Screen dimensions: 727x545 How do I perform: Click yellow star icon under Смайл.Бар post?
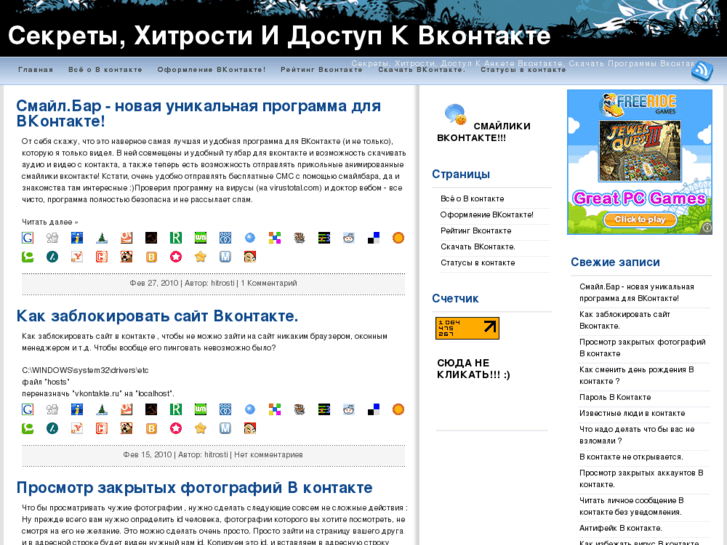click(200, 256)
